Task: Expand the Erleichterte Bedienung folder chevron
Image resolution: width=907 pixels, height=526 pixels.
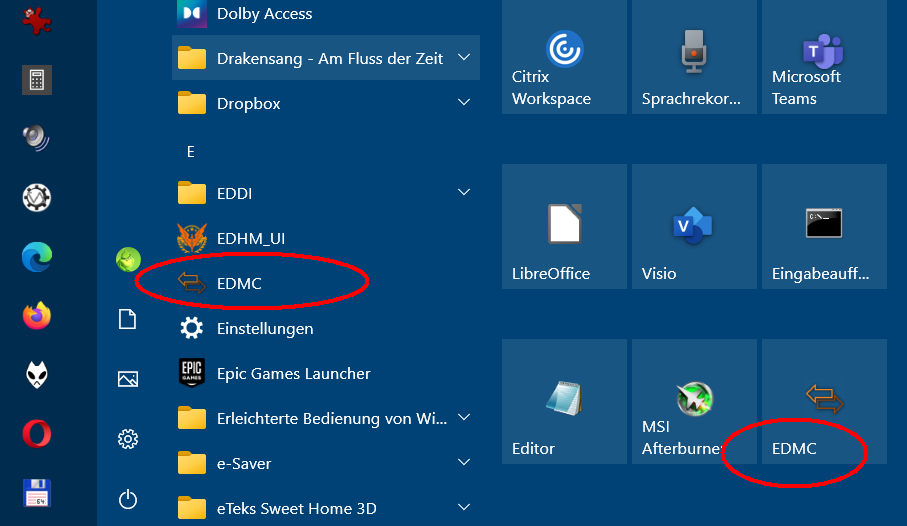Action: 464,417
